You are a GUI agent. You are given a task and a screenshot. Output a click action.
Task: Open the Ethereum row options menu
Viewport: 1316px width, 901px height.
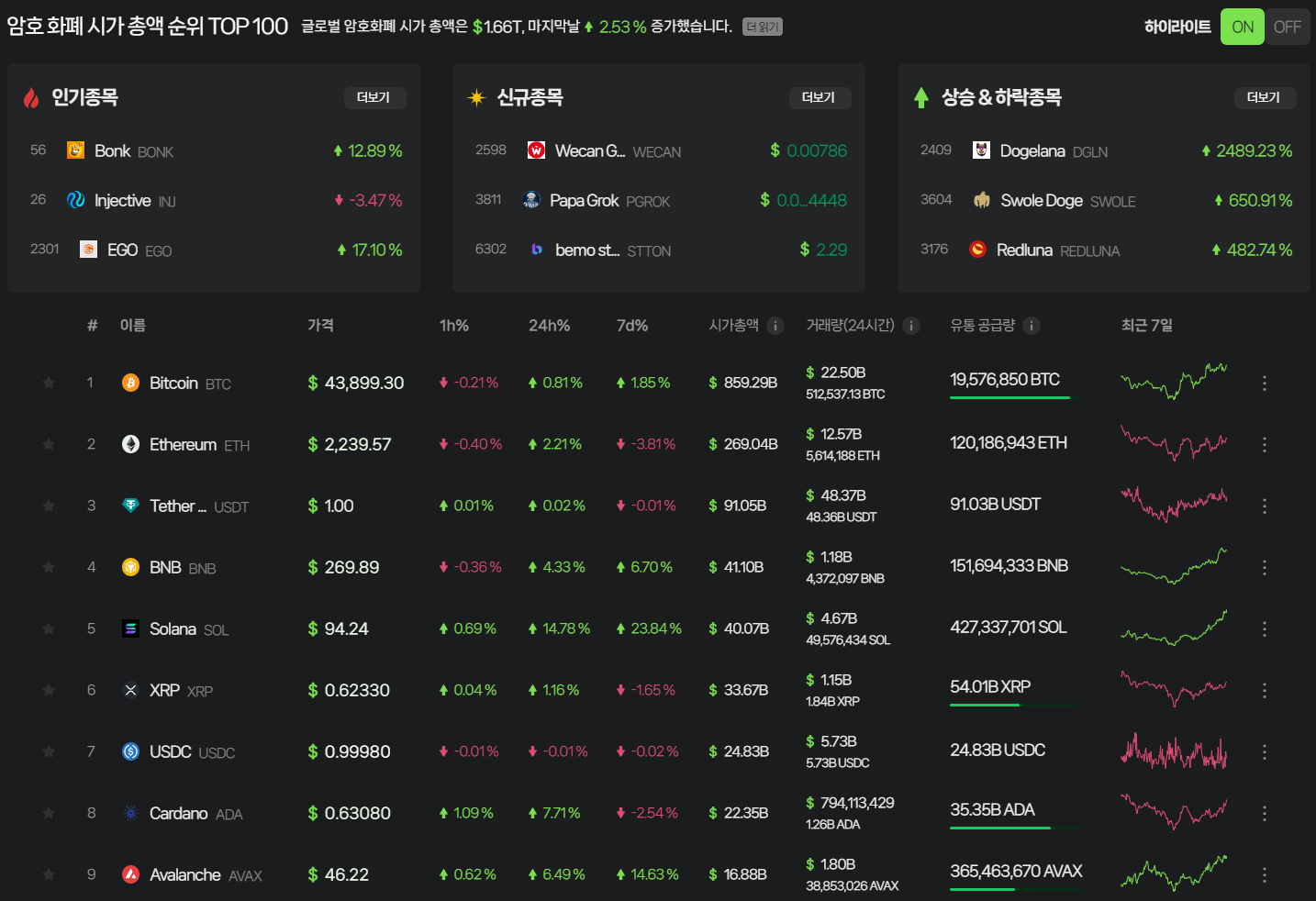point(1265,444)
